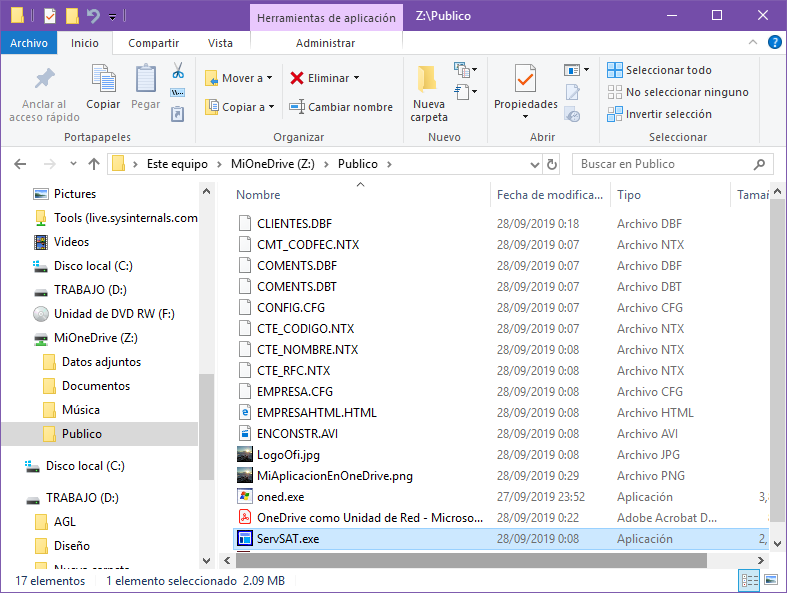Click the Cut scissors icon
Screen dimensions: 787x593
click(178, 70)
